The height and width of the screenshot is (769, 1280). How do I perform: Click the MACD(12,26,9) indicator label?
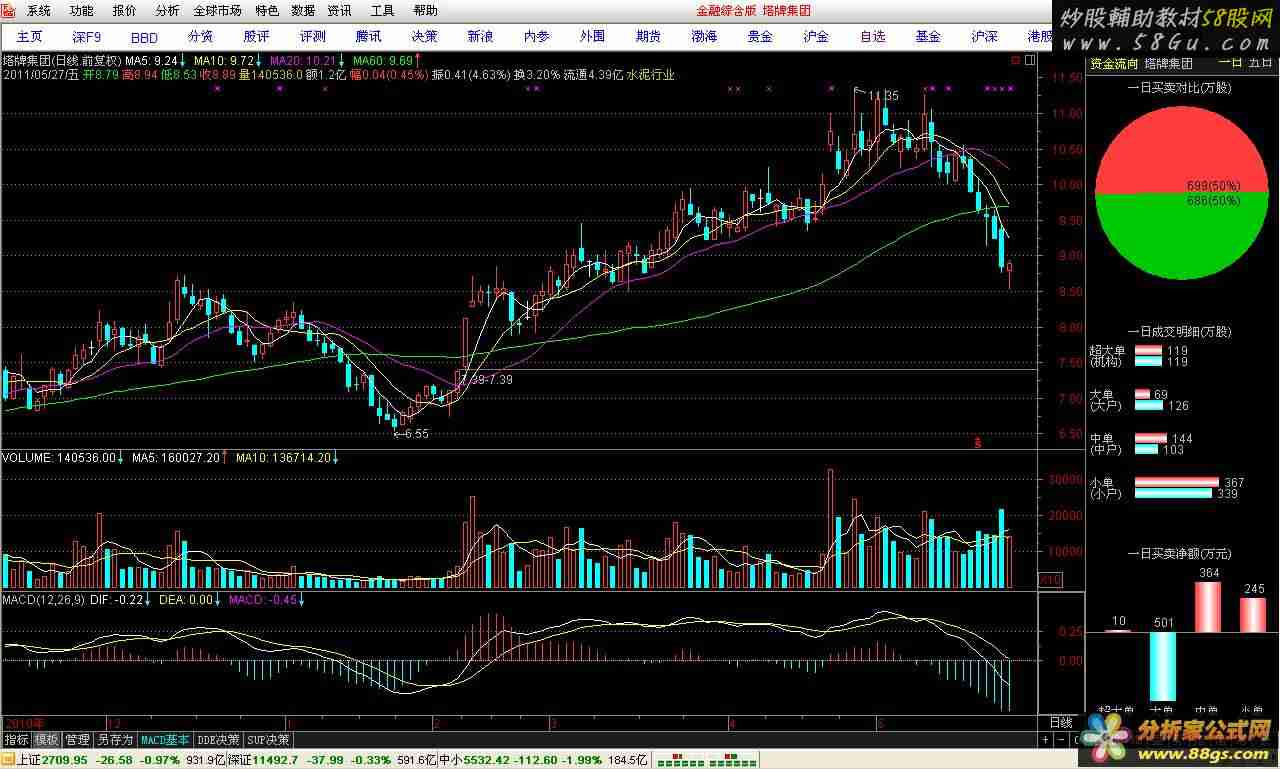pyautogui.click(x=42, y=600)
